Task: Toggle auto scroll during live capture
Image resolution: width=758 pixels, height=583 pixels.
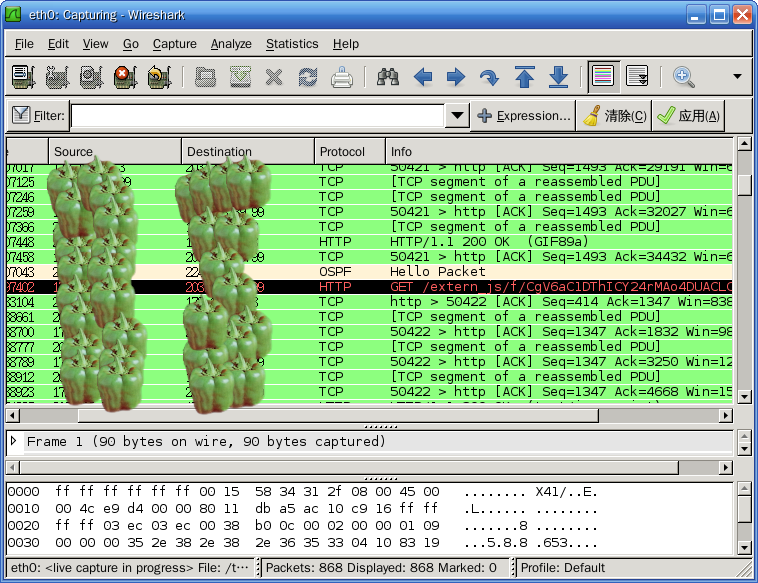Action: click(x=637, y=76)
